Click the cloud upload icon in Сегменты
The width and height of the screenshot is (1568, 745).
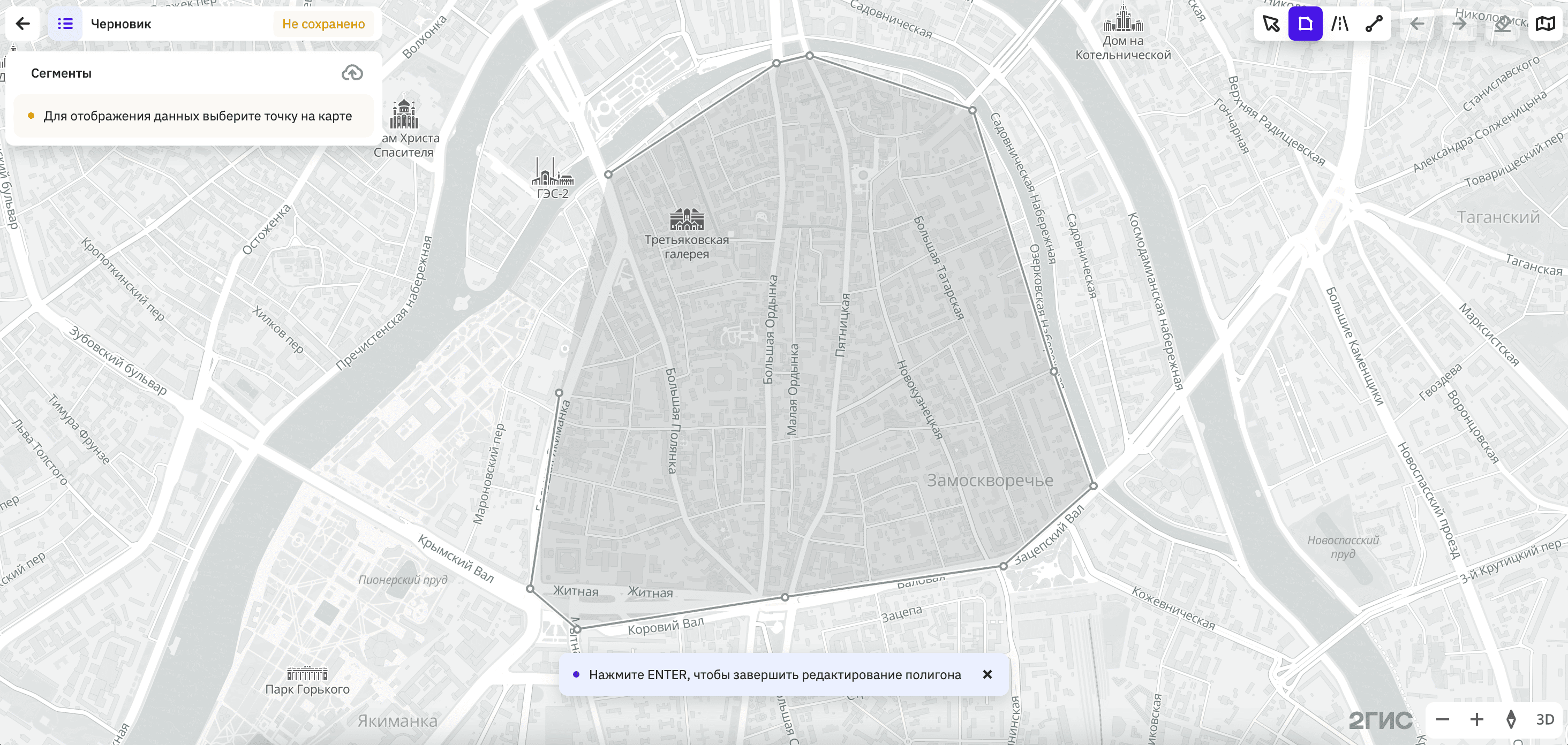352,73
